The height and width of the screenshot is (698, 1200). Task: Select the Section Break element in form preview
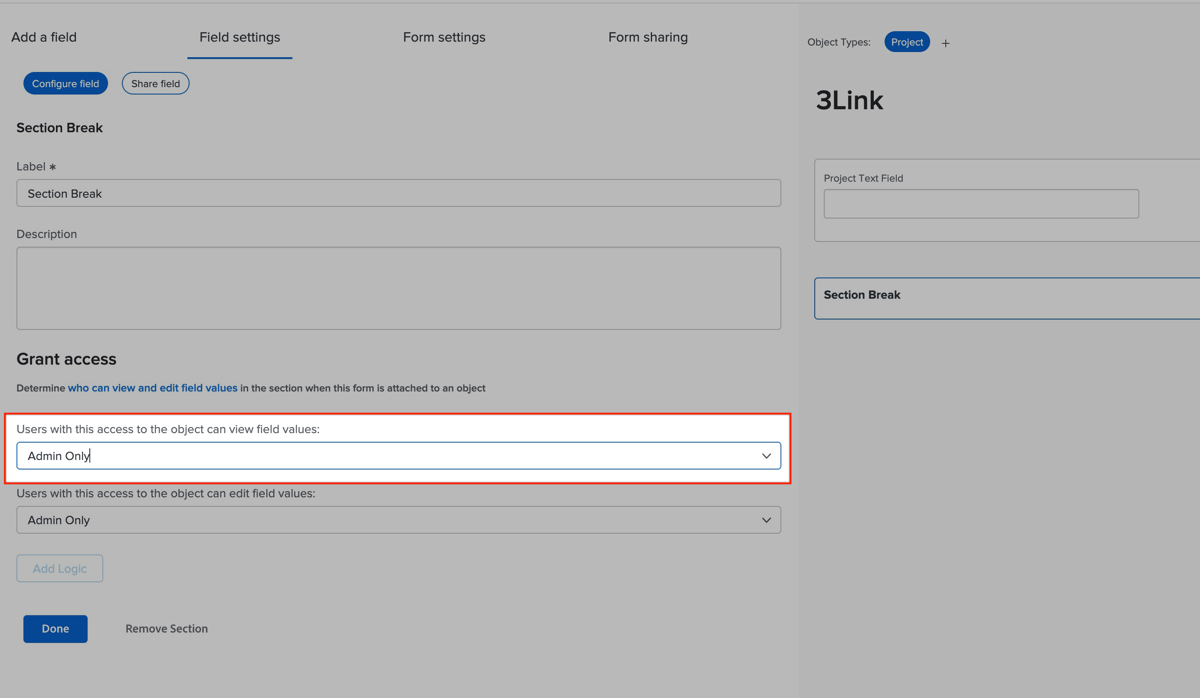1000,297
